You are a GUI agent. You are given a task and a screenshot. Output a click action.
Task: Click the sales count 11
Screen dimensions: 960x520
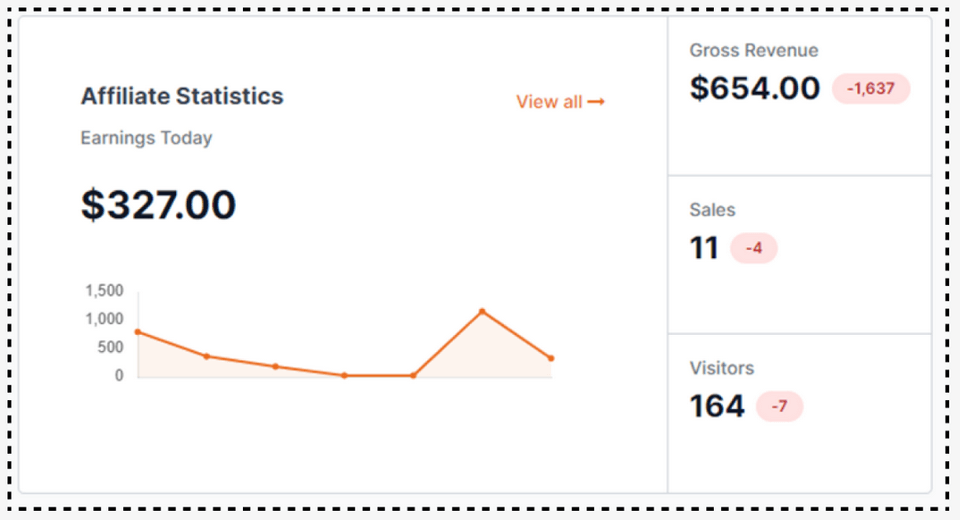pyautogui.click(x=704, y=248)
